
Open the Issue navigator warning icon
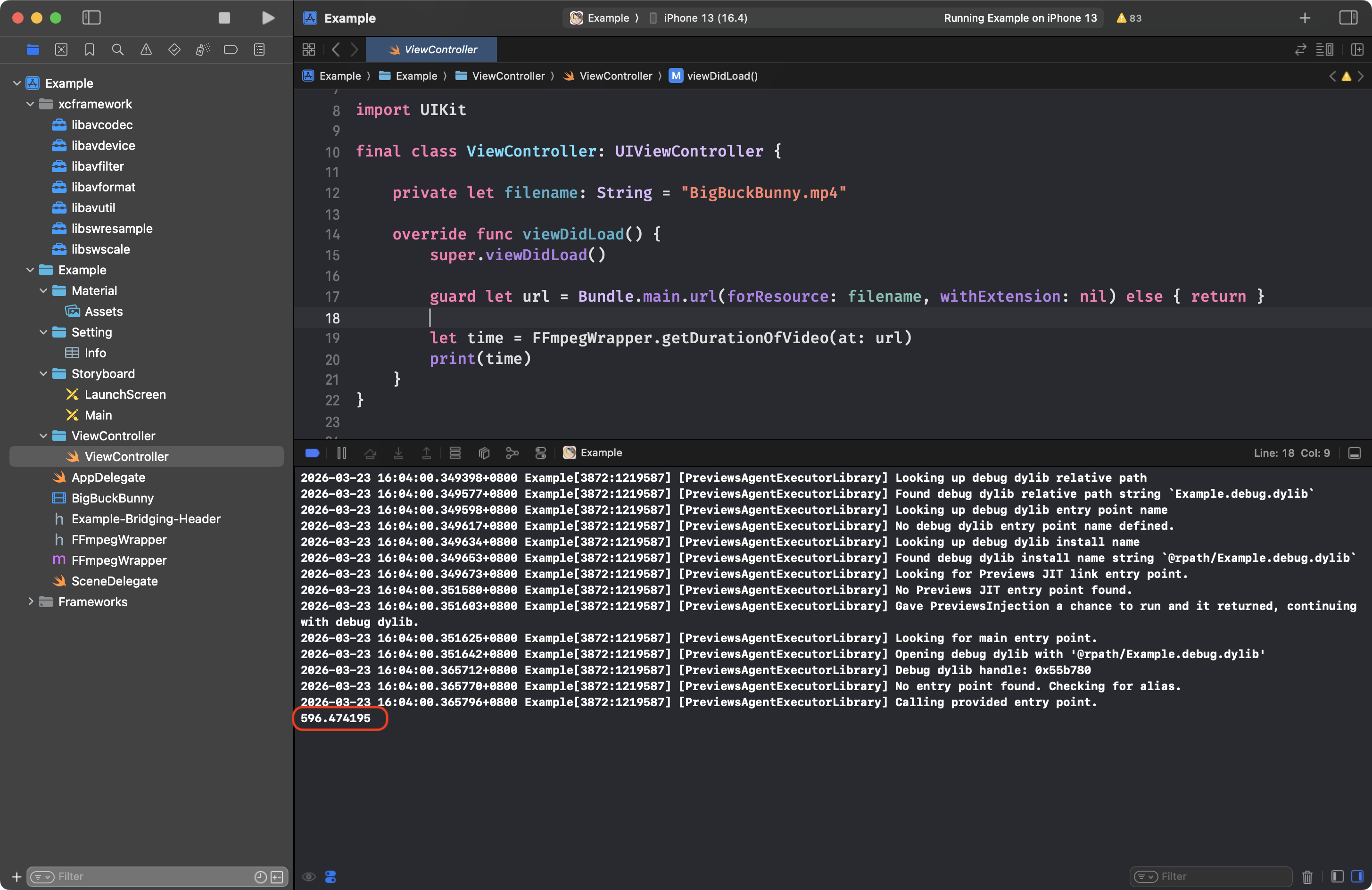146,49
